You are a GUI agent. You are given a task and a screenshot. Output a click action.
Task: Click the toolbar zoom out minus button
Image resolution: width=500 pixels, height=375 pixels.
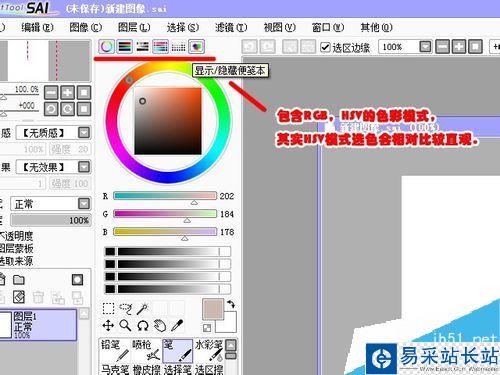(x=442, y=47)
